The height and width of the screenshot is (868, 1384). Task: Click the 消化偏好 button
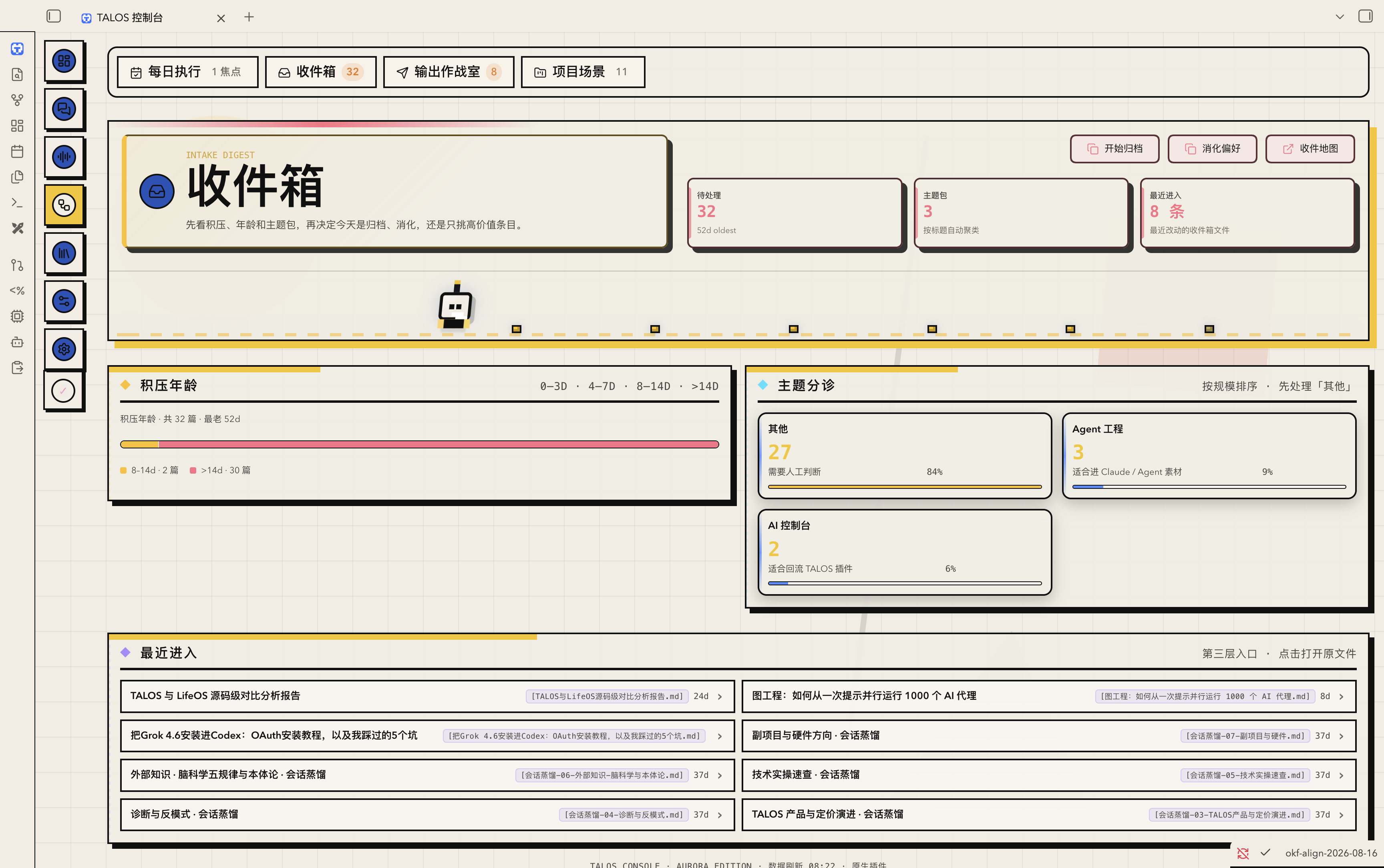[x=1212, y=149]
